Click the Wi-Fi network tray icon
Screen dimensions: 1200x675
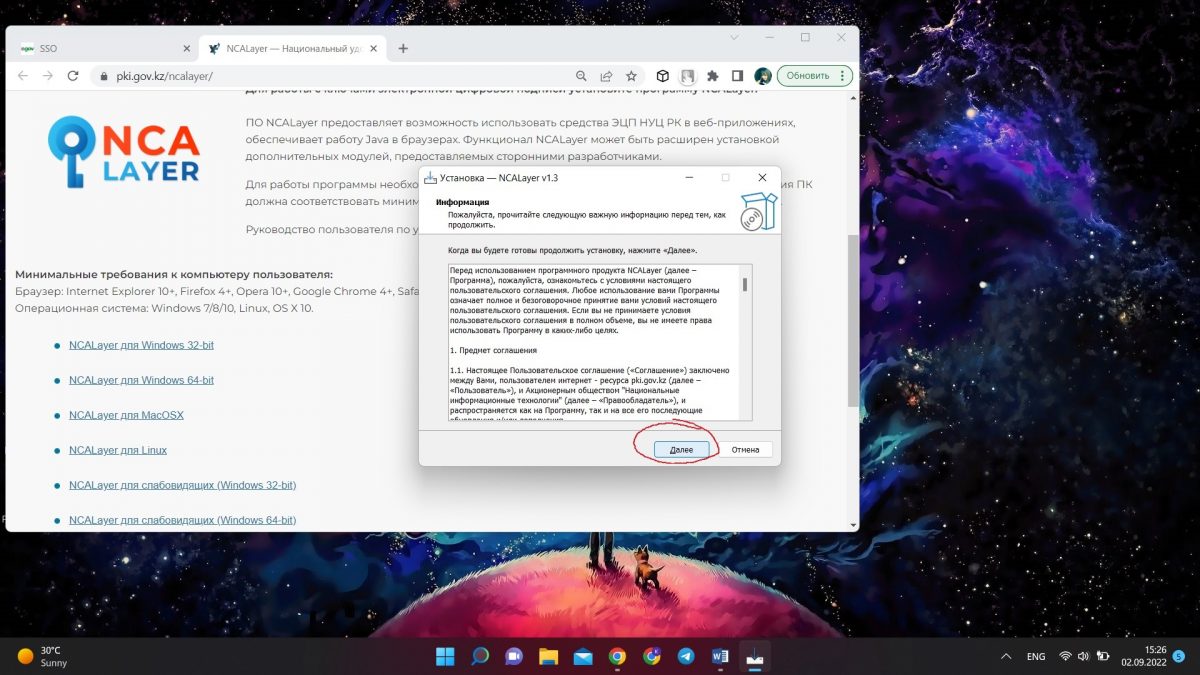[1066, 656]
